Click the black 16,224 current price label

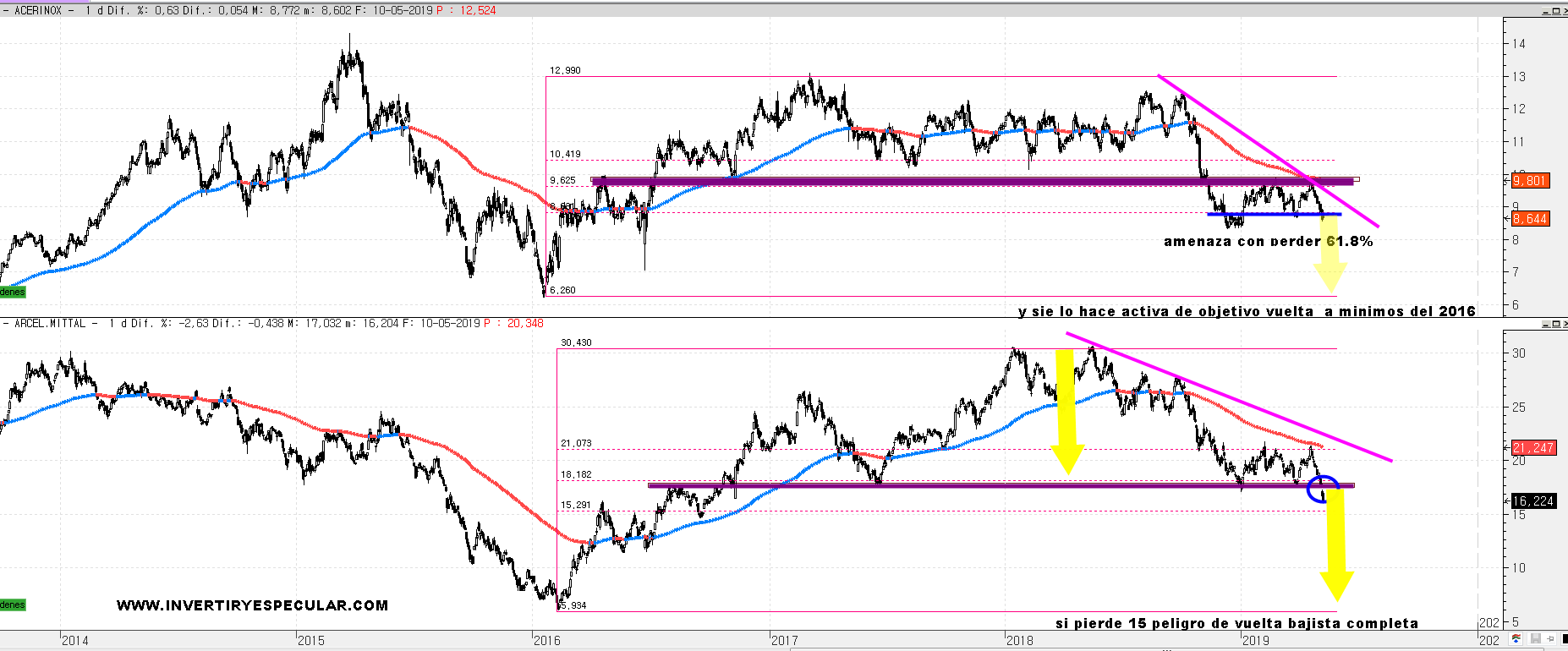click(1532, 501)
